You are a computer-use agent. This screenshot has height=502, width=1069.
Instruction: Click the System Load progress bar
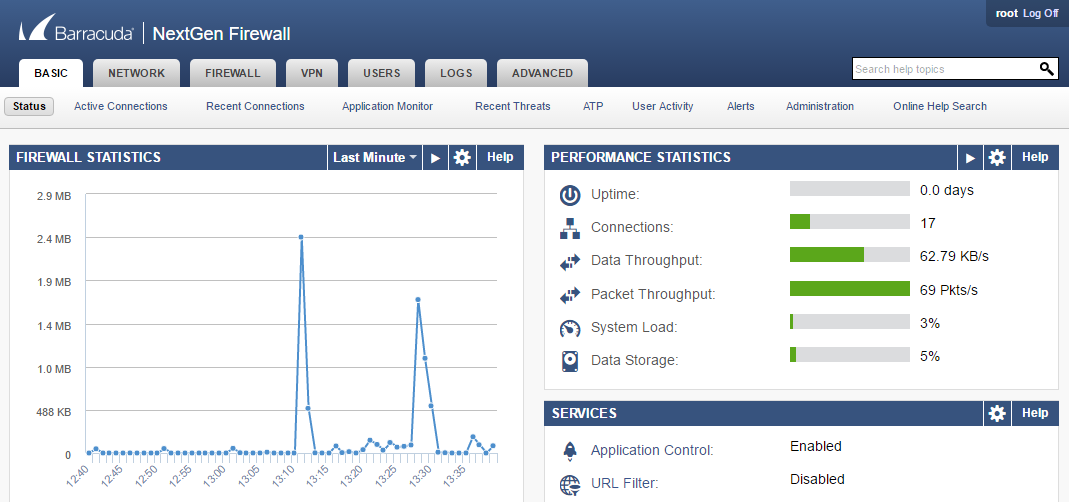click(x=849, y=322)
